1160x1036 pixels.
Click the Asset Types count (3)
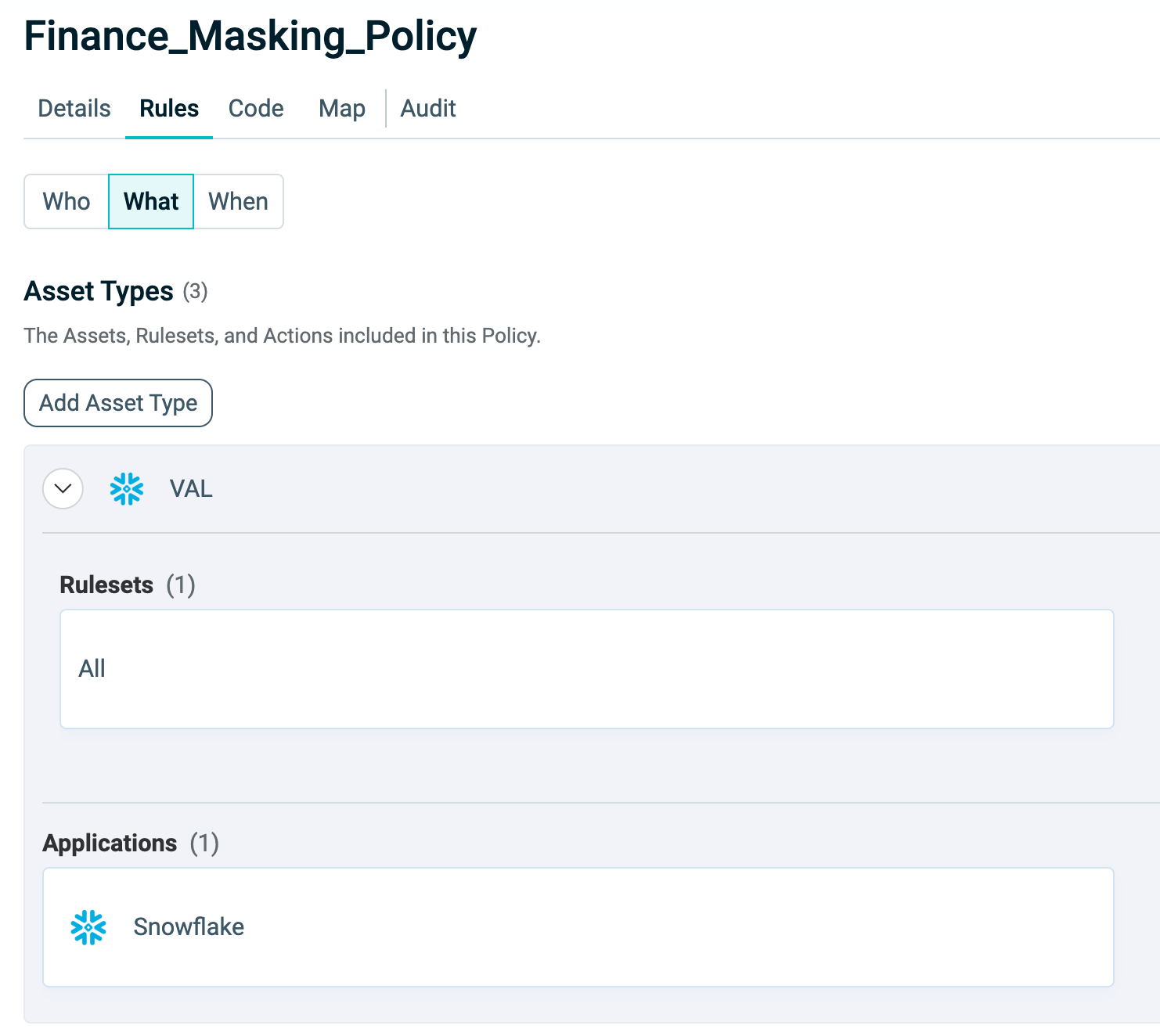tap(195, 292)
